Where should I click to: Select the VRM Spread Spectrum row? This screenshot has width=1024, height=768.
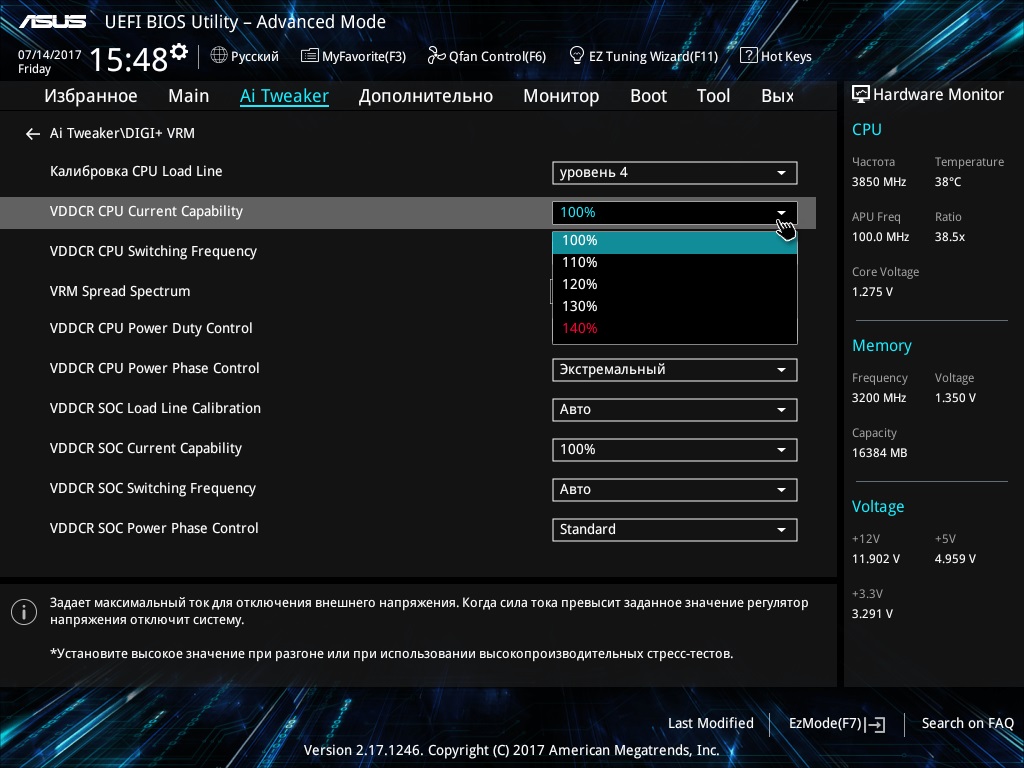tap(120, 291)
